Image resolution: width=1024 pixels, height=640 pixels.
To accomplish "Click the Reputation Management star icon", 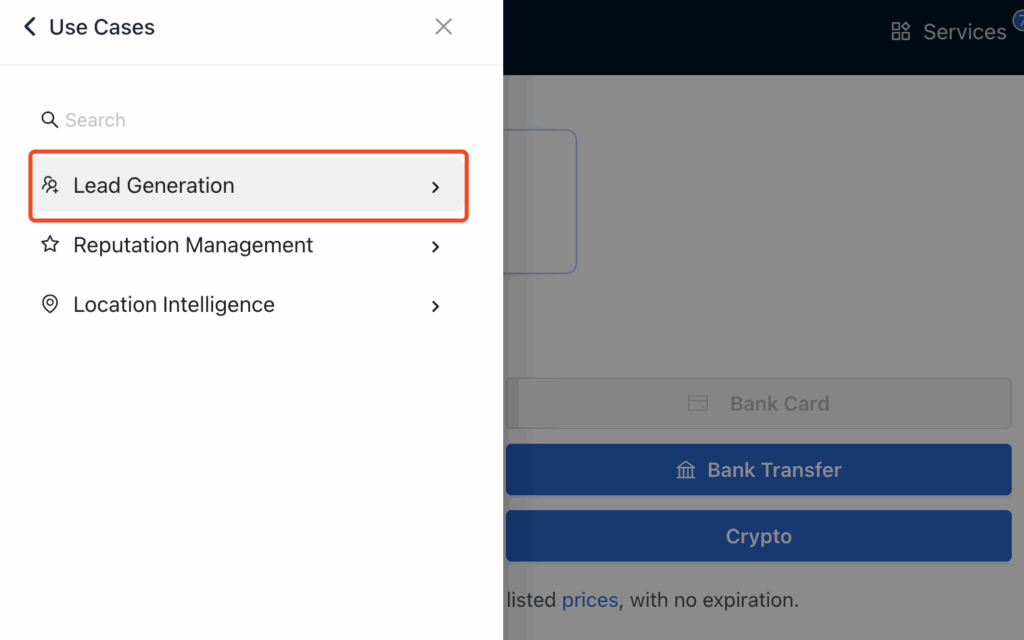I will point(50,245).
